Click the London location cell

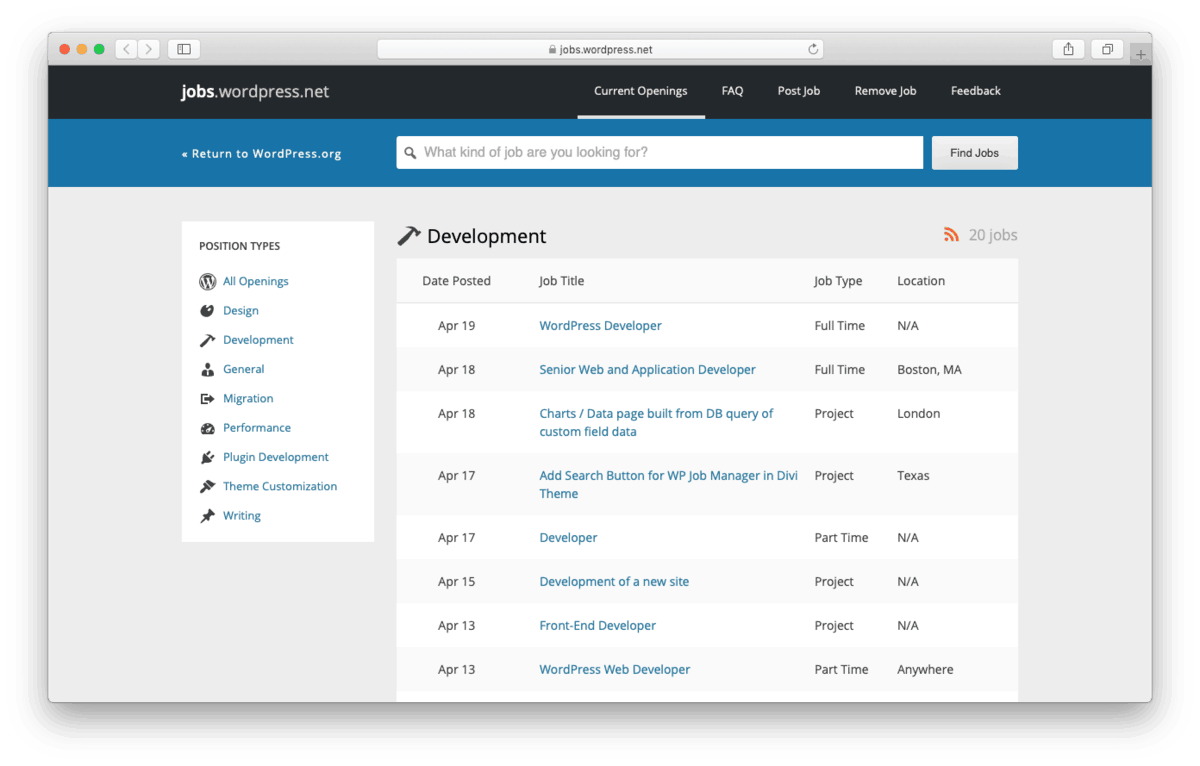click(x=919, y=414)
